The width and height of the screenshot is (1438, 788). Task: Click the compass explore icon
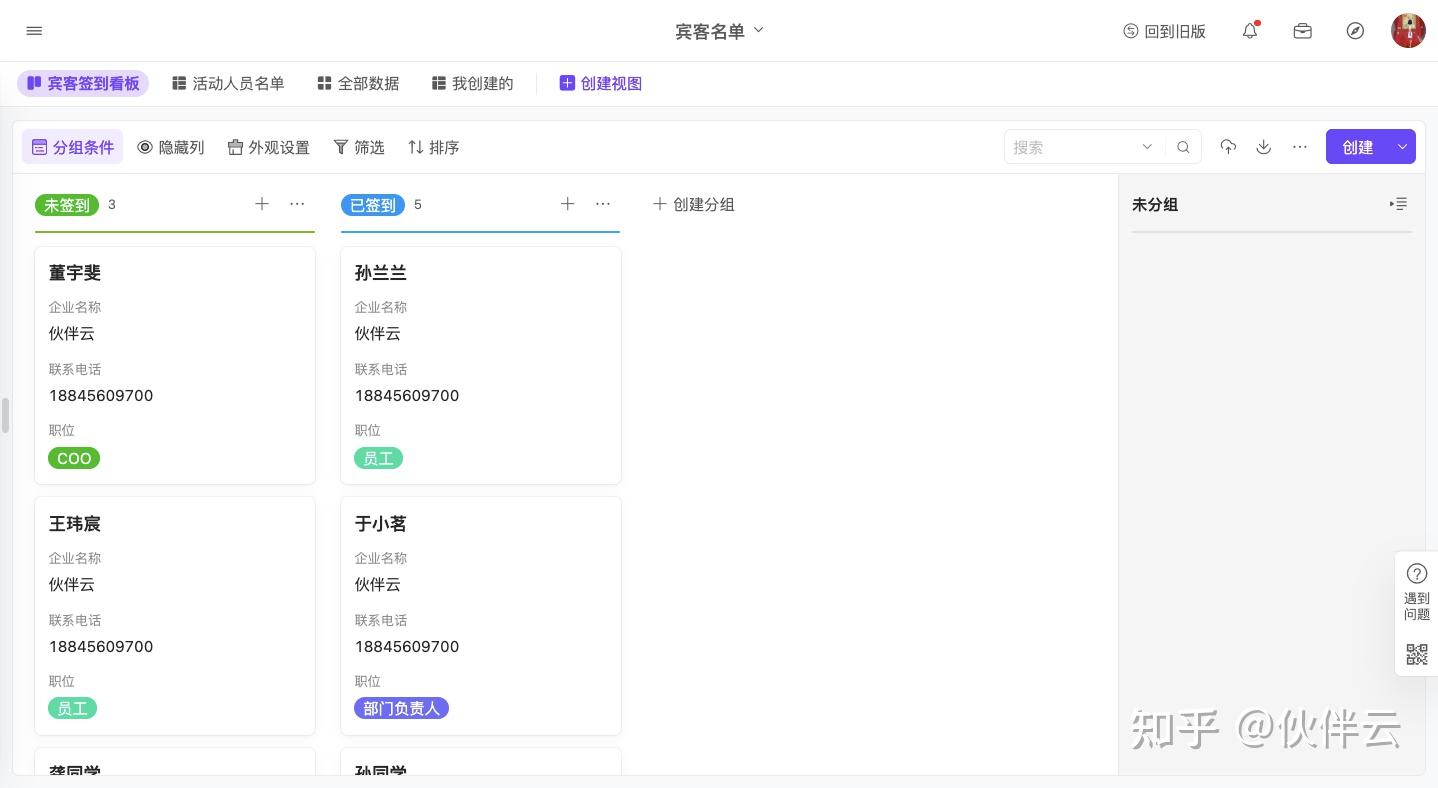click(1355, 31)
